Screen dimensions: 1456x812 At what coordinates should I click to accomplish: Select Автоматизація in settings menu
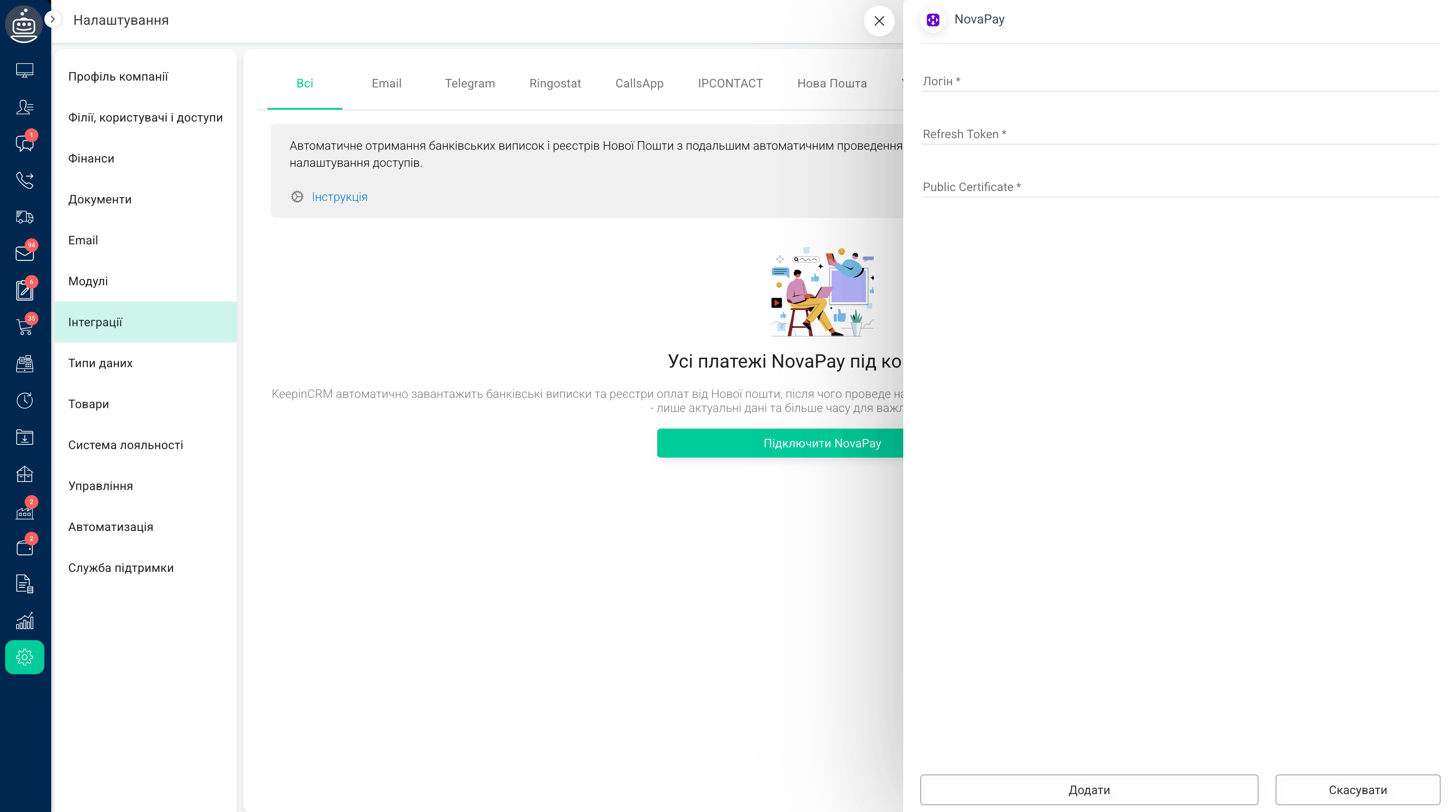pos(146,527)
